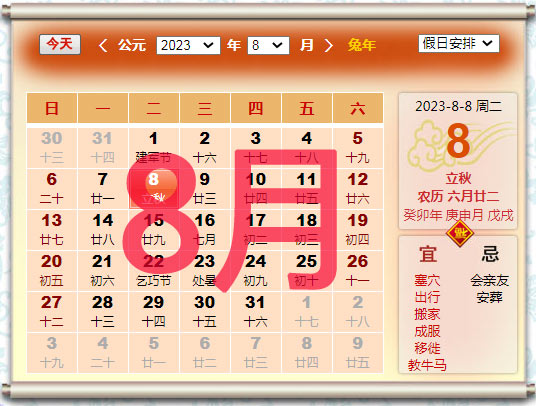Image resolution: width=536 pixels, height=406 pixels.
Task: Select greyed September 9 廿五
Action: click(358, 353)
